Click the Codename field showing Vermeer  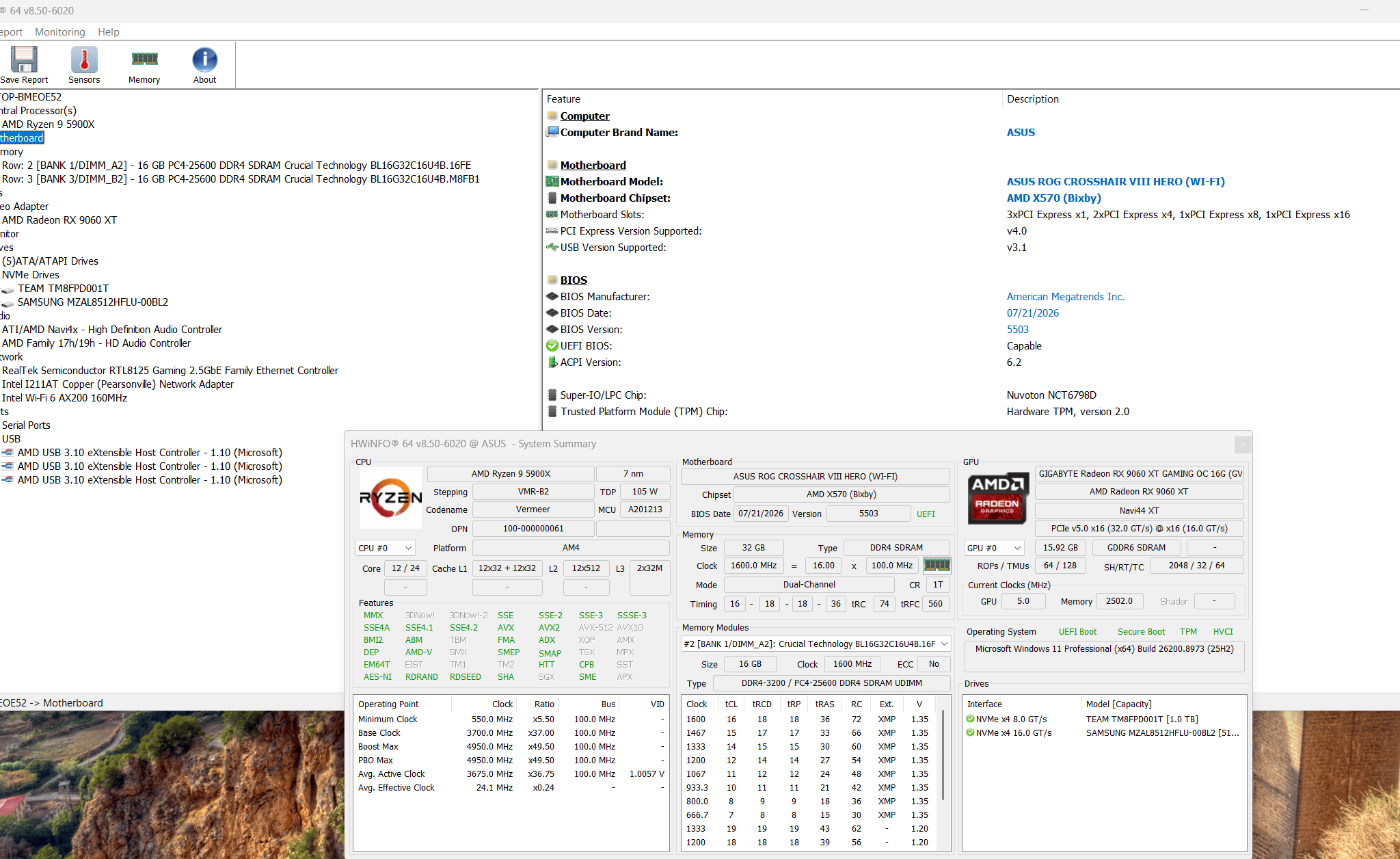tap(533, 510)
